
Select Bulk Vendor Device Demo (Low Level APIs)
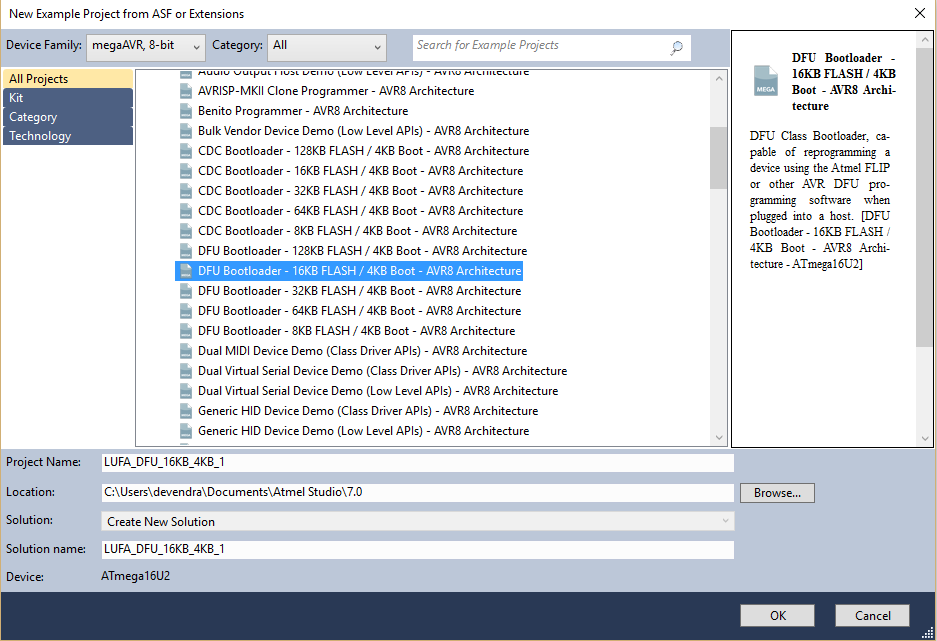tap(363, 131)
